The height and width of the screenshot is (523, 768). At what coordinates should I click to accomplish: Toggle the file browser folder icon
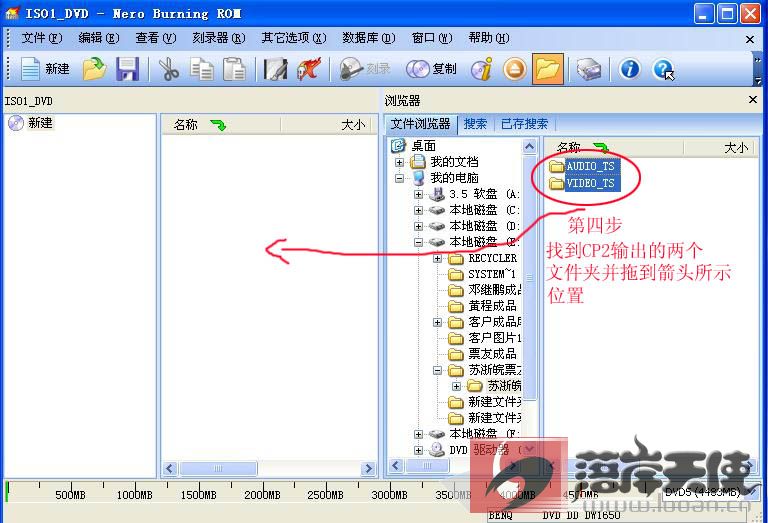548,69
